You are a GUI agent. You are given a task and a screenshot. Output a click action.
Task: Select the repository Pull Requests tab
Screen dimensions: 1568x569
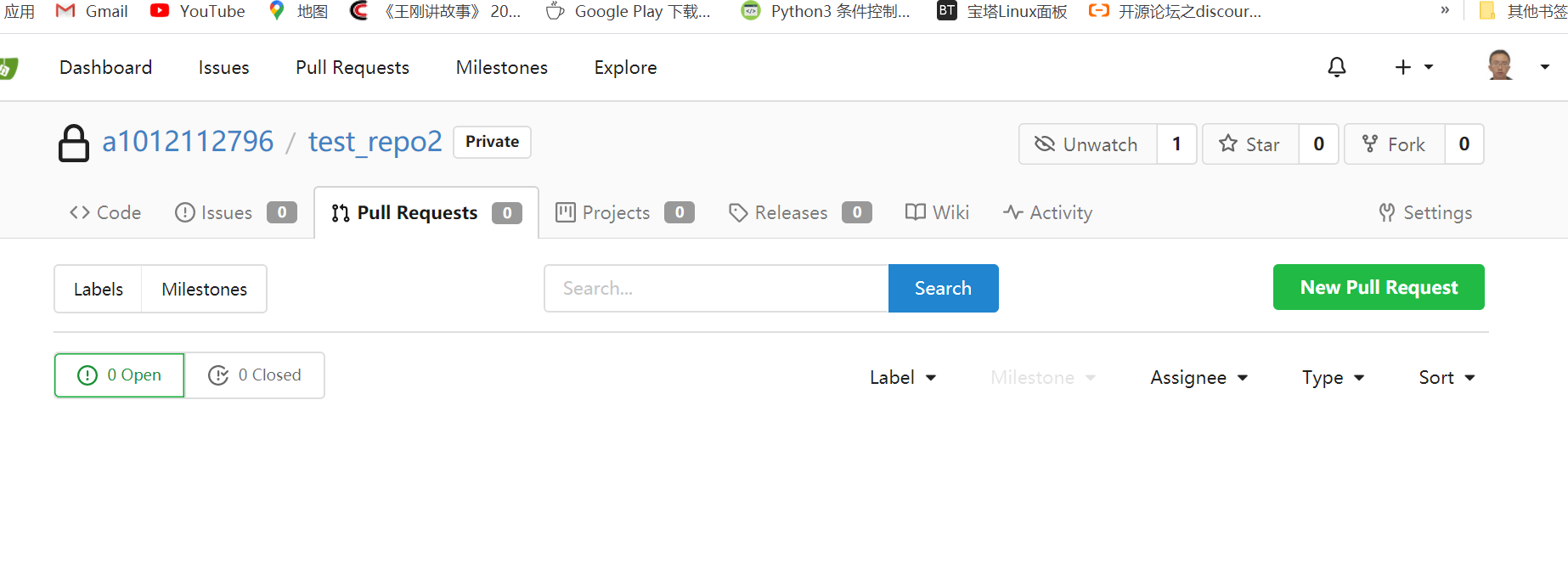(426, 212)
